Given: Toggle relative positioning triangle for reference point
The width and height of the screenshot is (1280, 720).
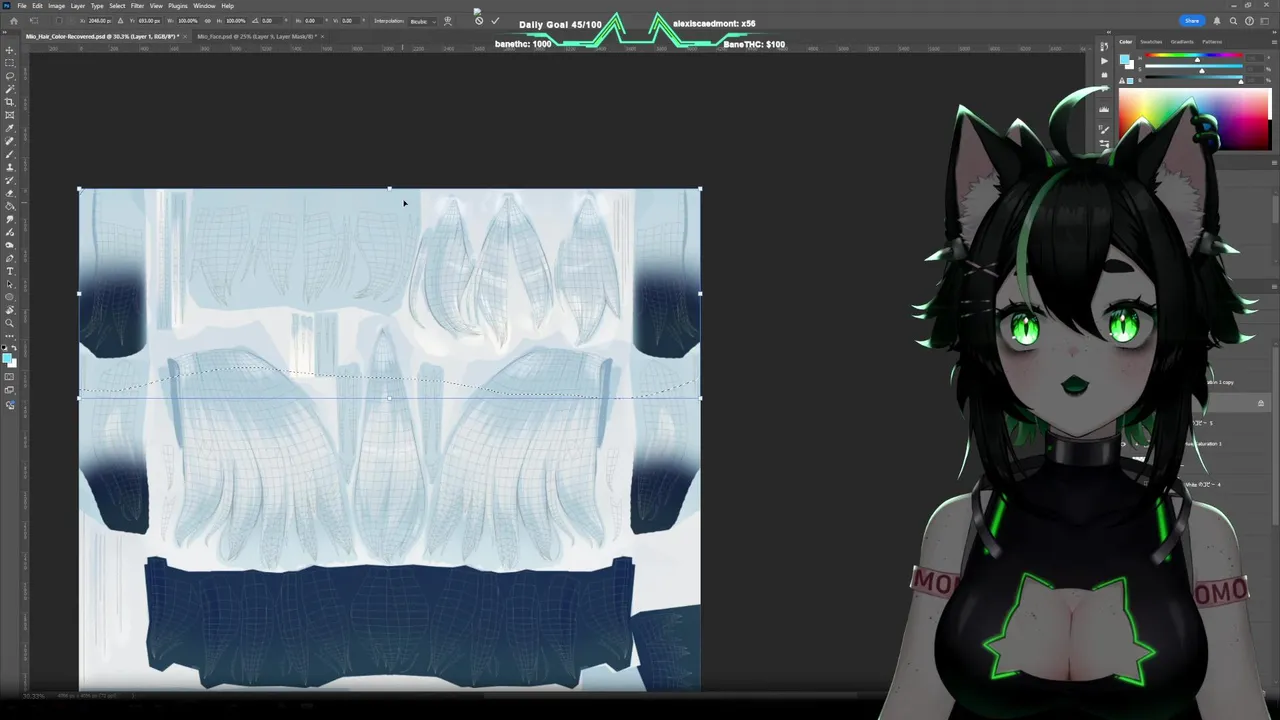Looking at the screenshot, I should pos(121,20).
